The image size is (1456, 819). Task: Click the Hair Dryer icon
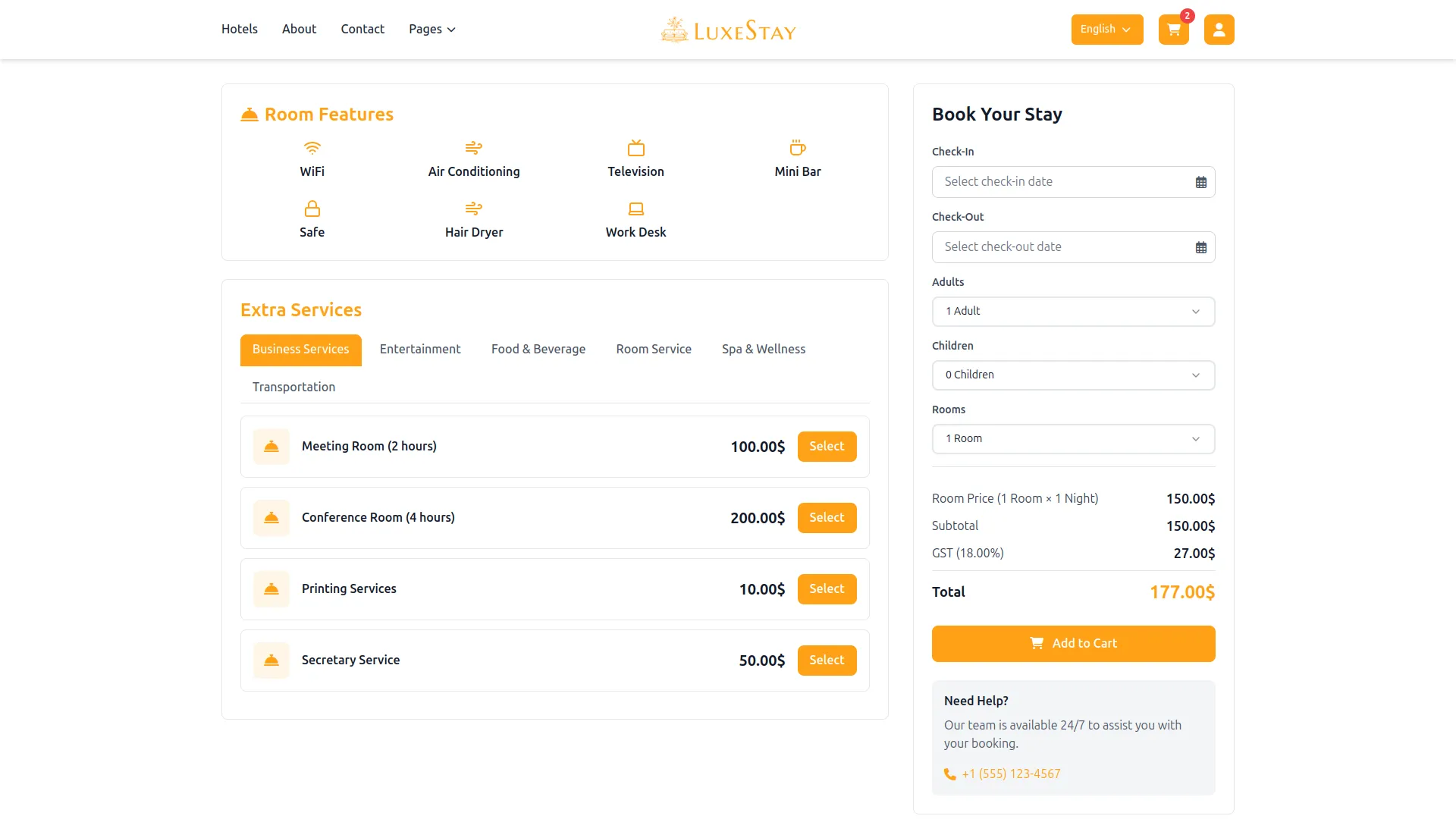(x=474, y=209)
